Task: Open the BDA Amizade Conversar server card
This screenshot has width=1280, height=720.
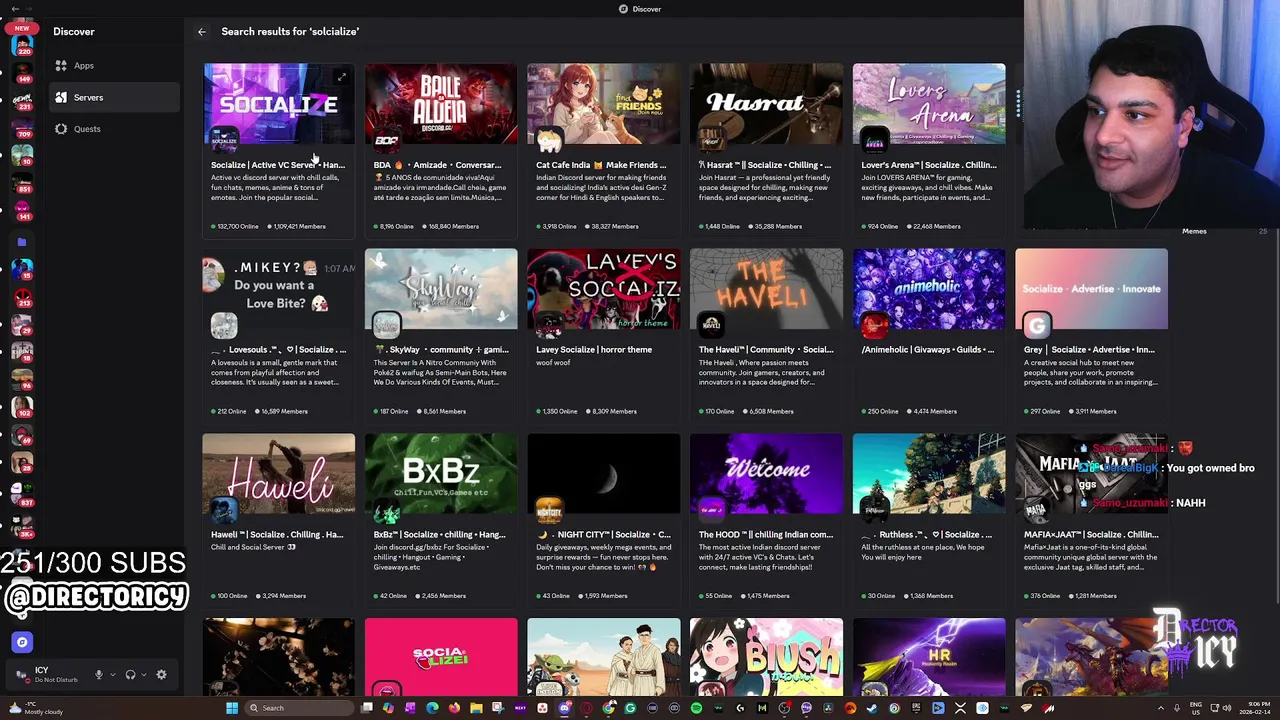Action: coord(441,150)
